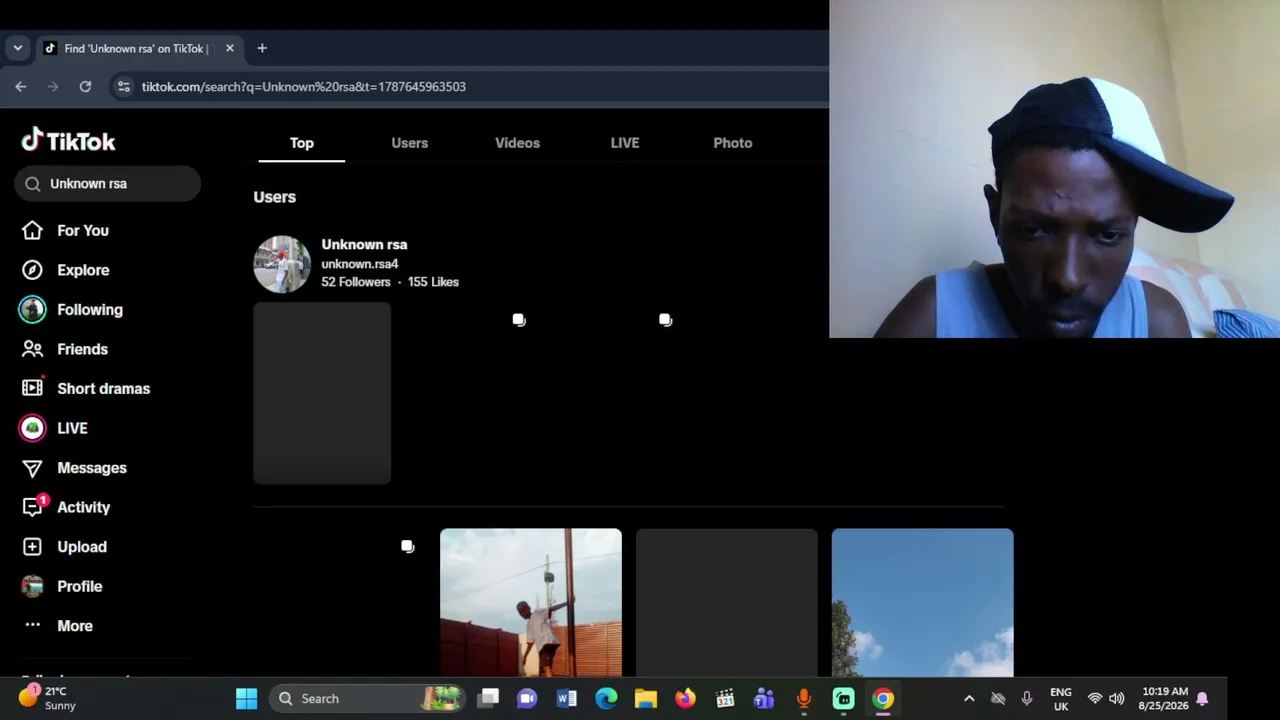Screen dimensions: 1280x720
Task: Open the video of person near fence
Action: click(x=531, y=603)
